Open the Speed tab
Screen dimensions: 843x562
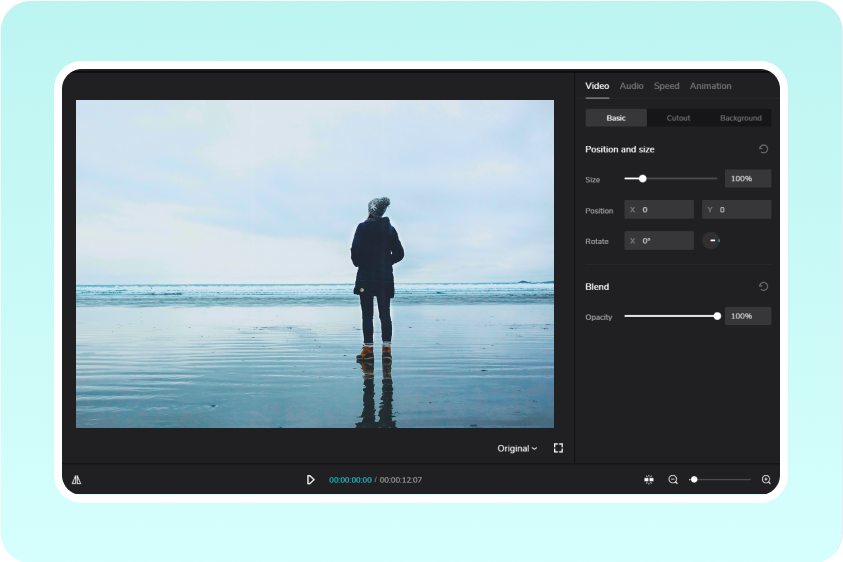[666, 86]
